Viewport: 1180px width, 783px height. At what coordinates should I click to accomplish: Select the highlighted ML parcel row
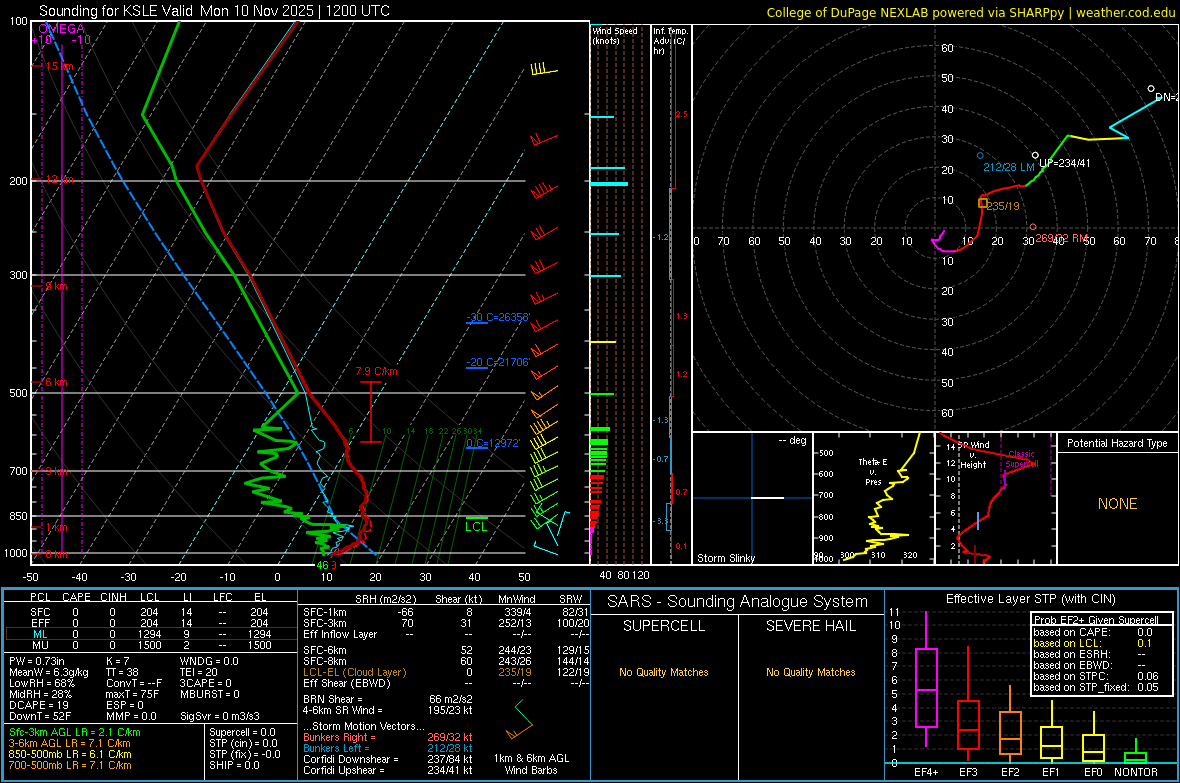coord(151,634)
